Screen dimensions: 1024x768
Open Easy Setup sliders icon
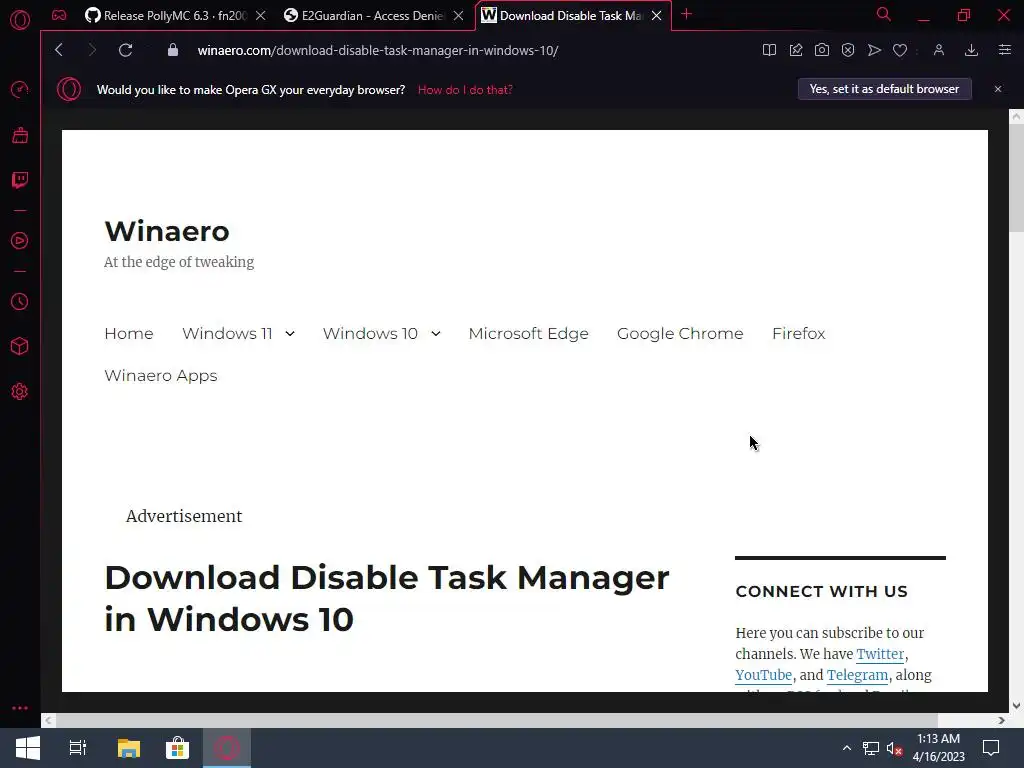(x=1004, y=50)
